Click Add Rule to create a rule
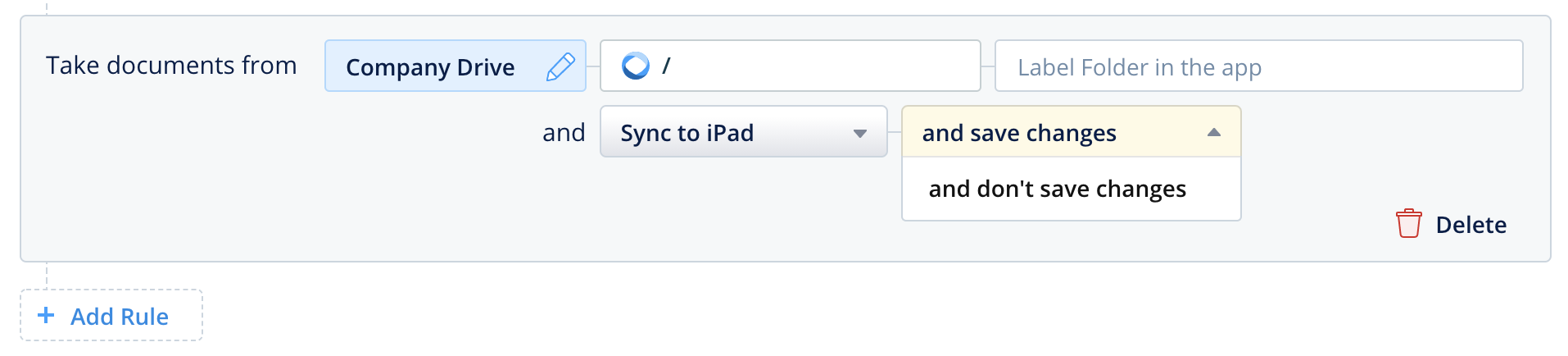Image resolution: width=1568 pixels, height=356 pixels. (x=119, y=317)
